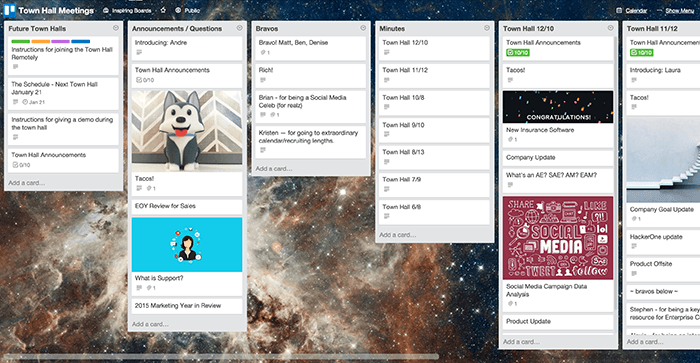Screen dimensions: 700x363
Task: Open Kristen extraordinary calendar/recruiting card
Action: 311,142
